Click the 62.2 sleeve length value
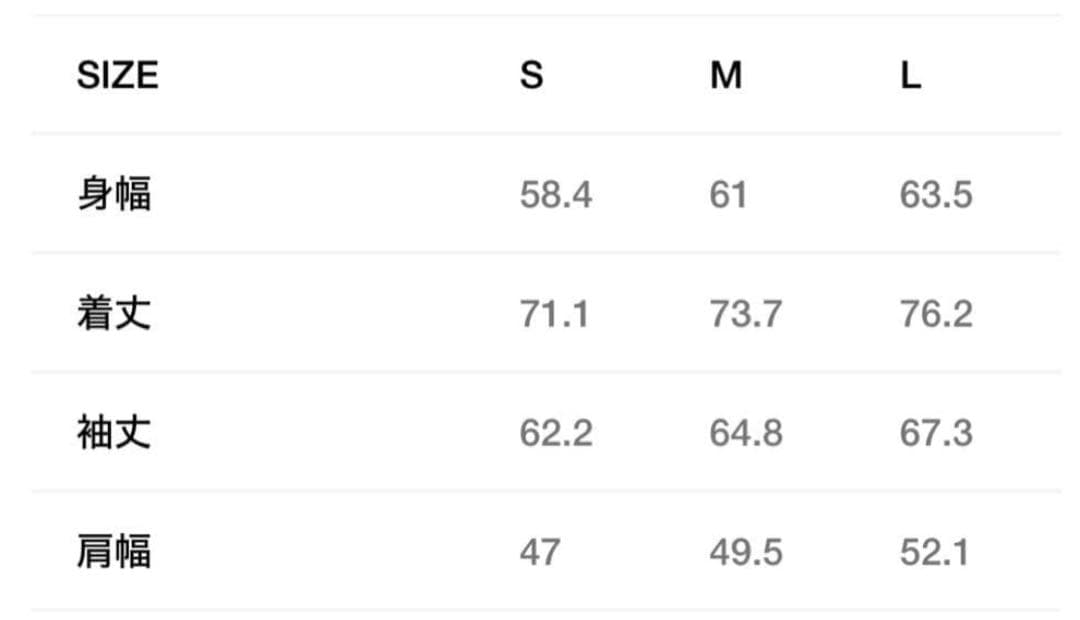Image resolution: width=1080 pixels, height=620 pixels. point(555,433)
